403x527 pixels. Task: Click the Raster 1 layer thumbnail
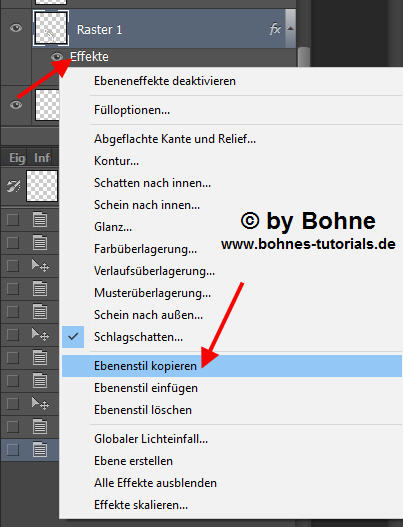(51, 29)
